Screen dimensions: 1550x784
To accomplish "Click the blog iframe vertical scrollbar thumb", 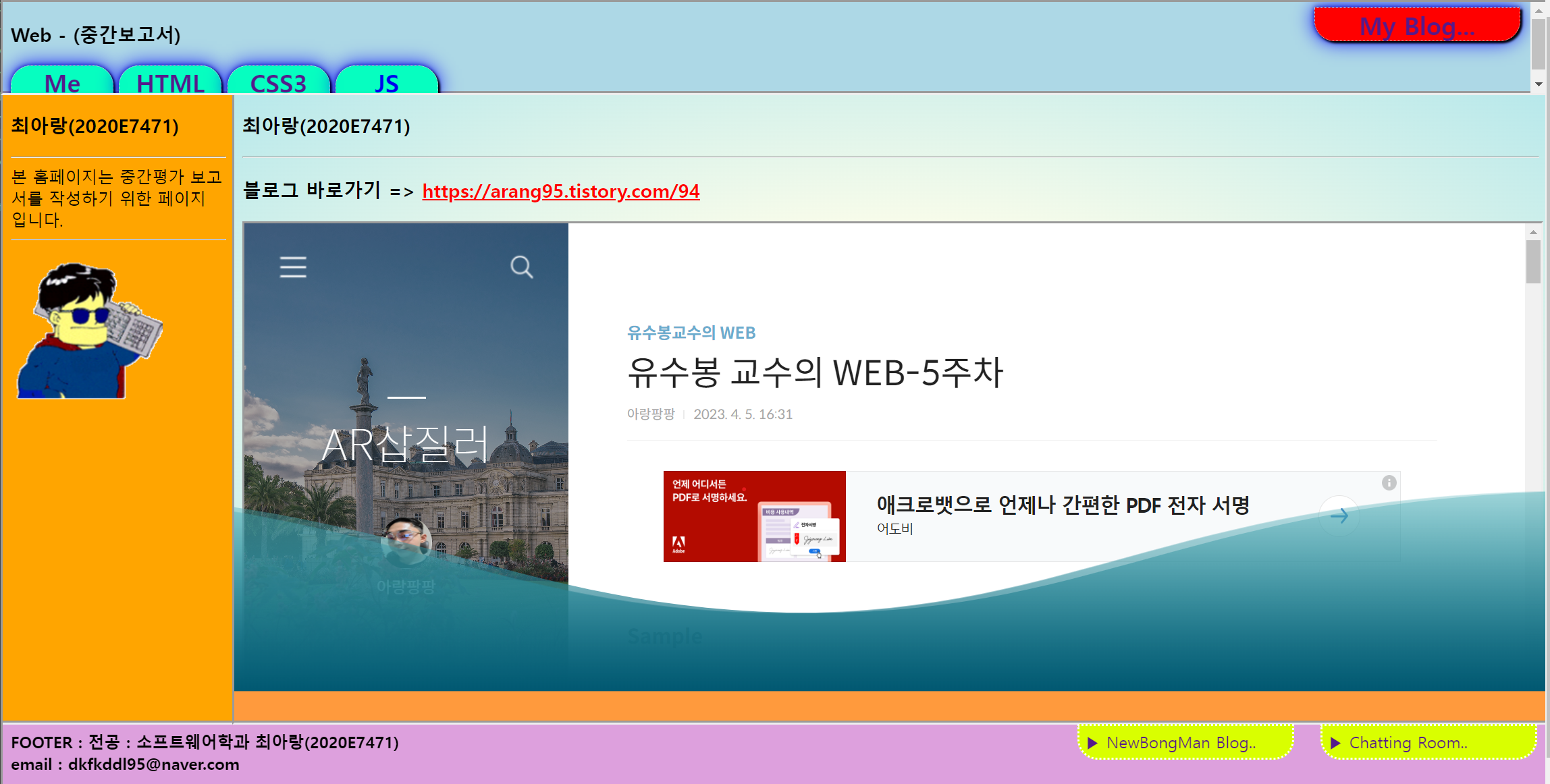I will [1533, 262].
